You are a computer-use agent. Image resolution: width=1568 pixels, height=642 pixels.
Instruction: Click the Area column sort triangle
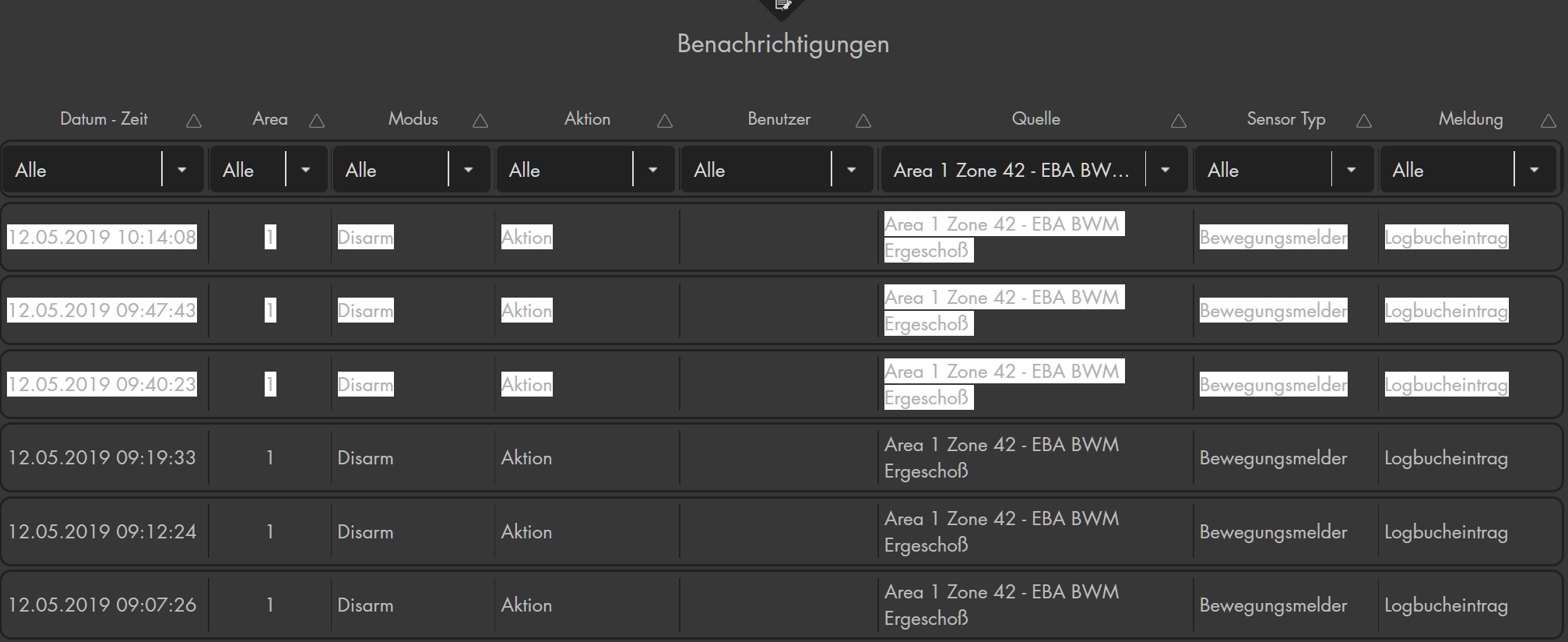click(x=317, y=121)
